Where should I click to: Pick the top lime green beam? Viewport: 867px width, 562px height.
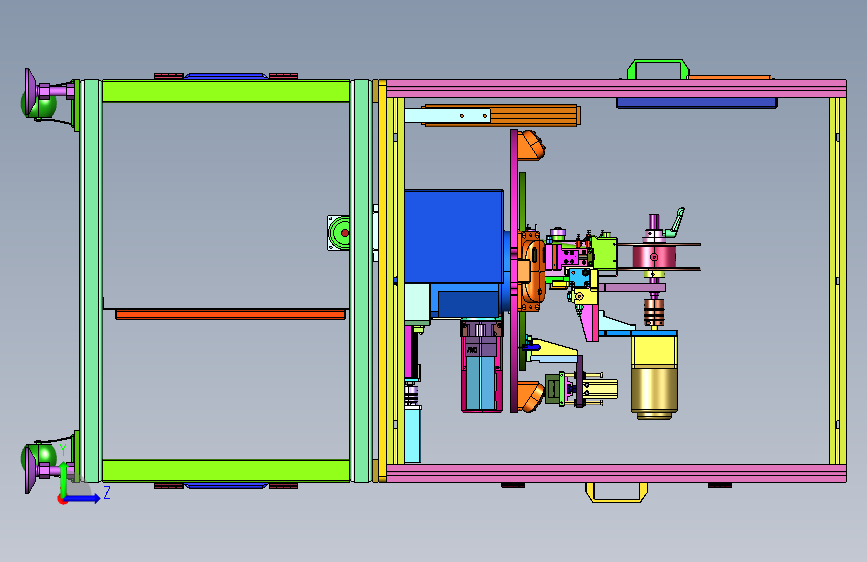[226, 91]
